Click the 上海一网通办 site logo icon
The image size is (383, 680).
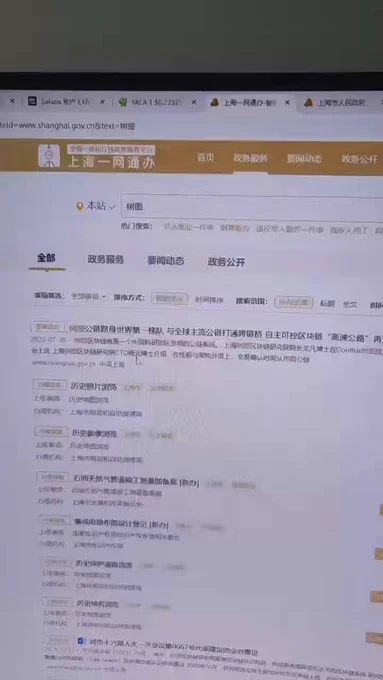click(x=49, y=155)
